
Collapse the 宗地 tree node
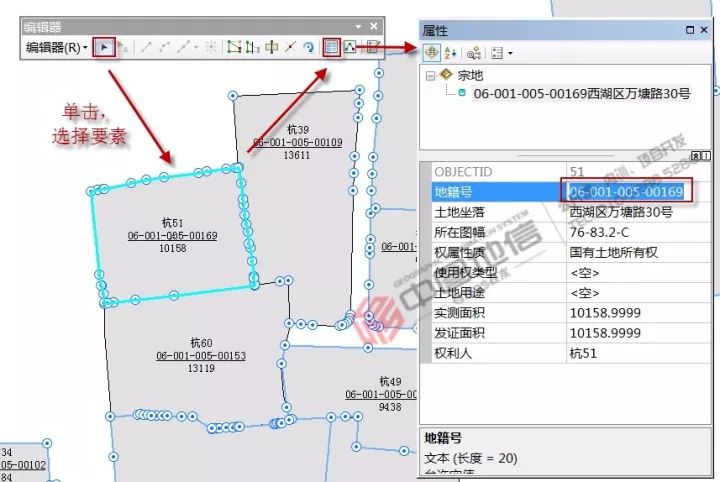coord(430,76)
